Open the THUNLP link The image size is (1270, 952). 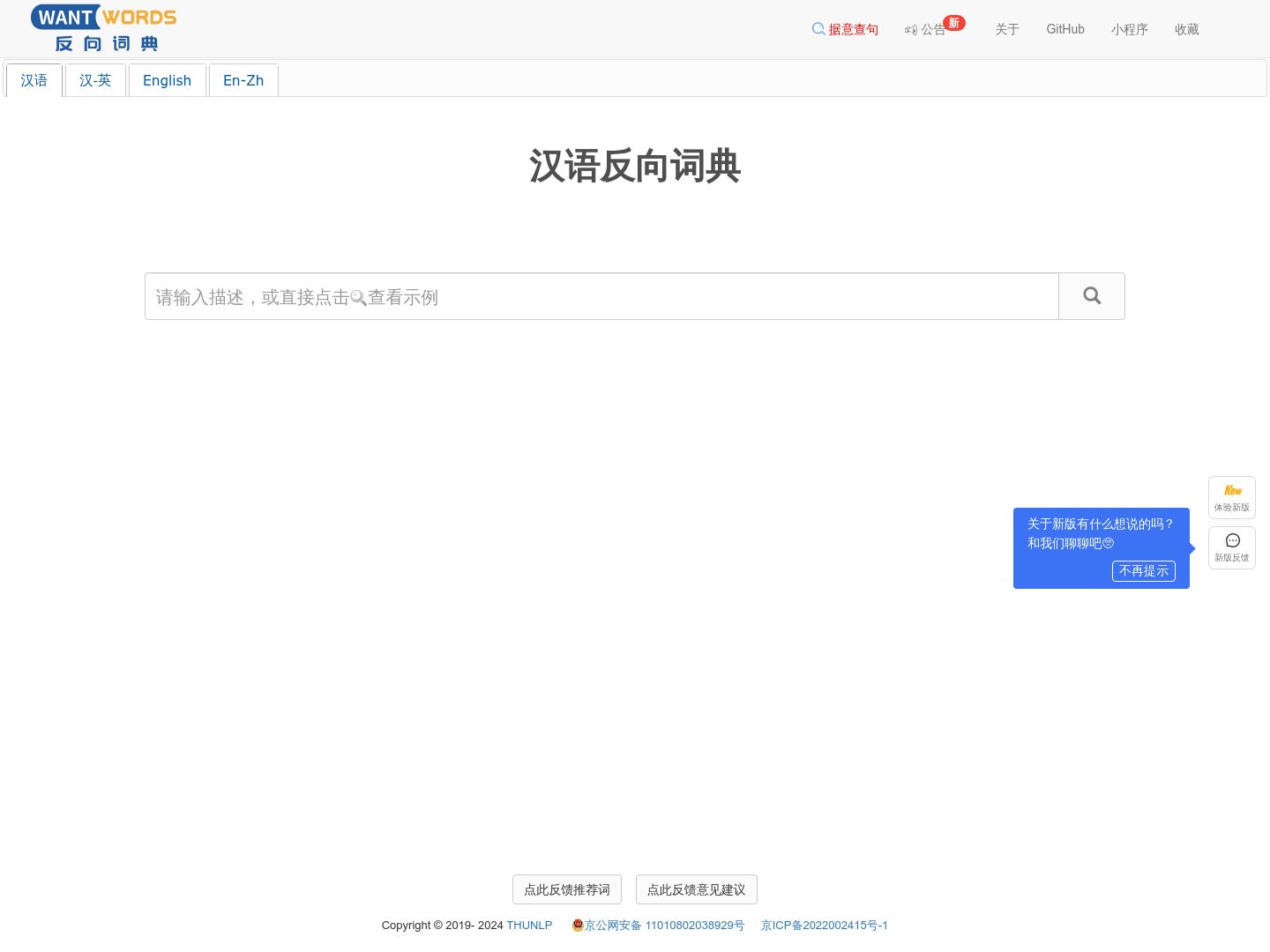[x=529, y=925]
